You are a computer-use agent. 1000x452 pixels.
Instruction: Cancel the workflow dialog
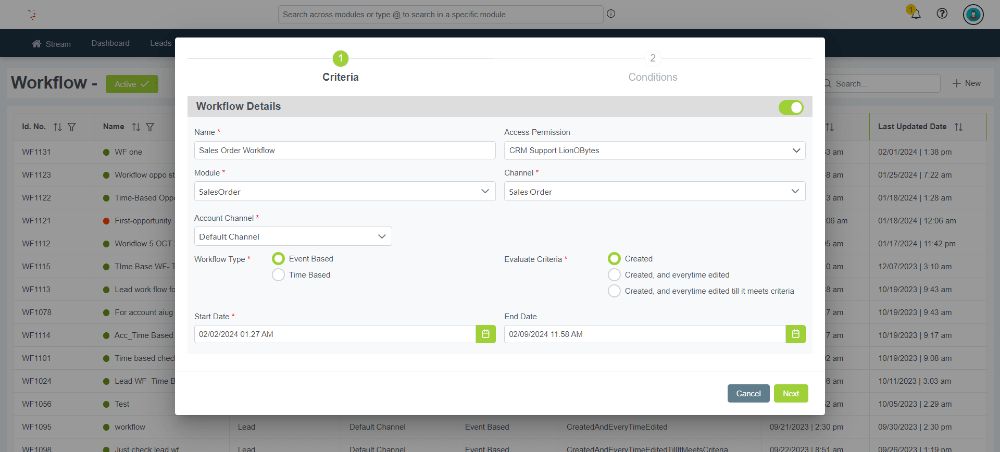(x=748, y=394)
